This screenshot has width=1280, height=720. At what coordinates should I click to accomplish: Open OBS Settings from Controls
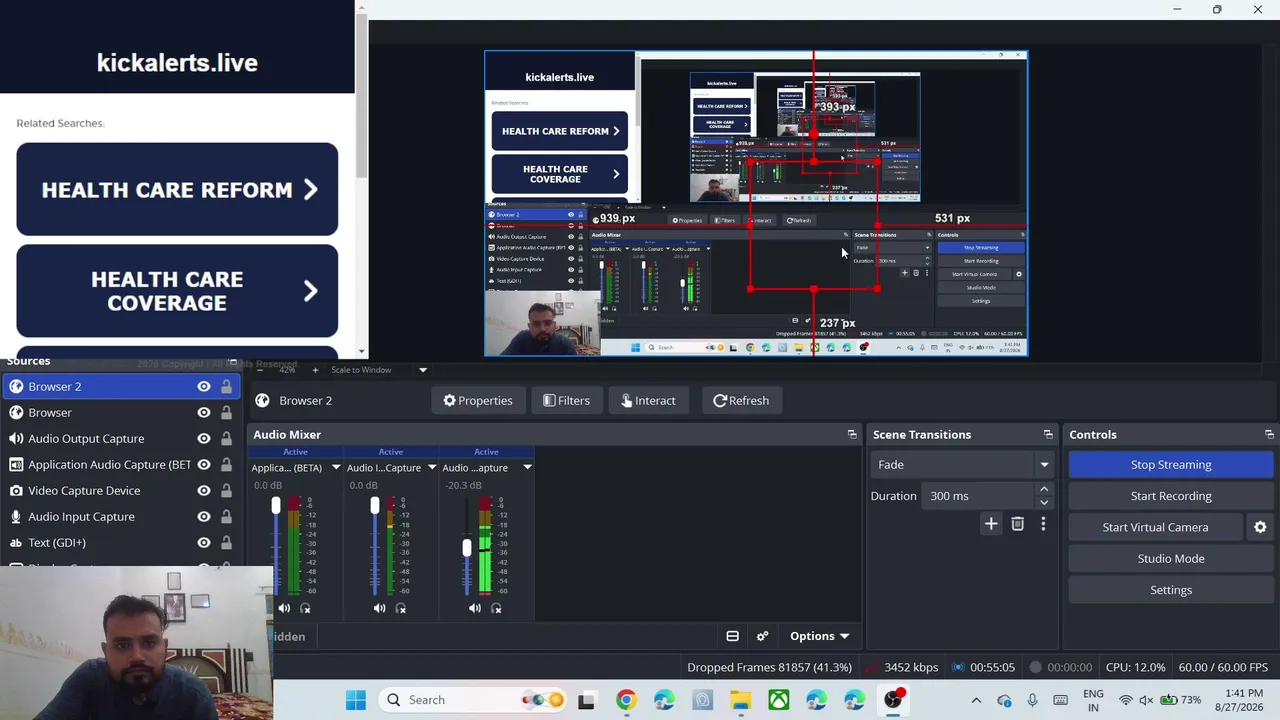1171,590
